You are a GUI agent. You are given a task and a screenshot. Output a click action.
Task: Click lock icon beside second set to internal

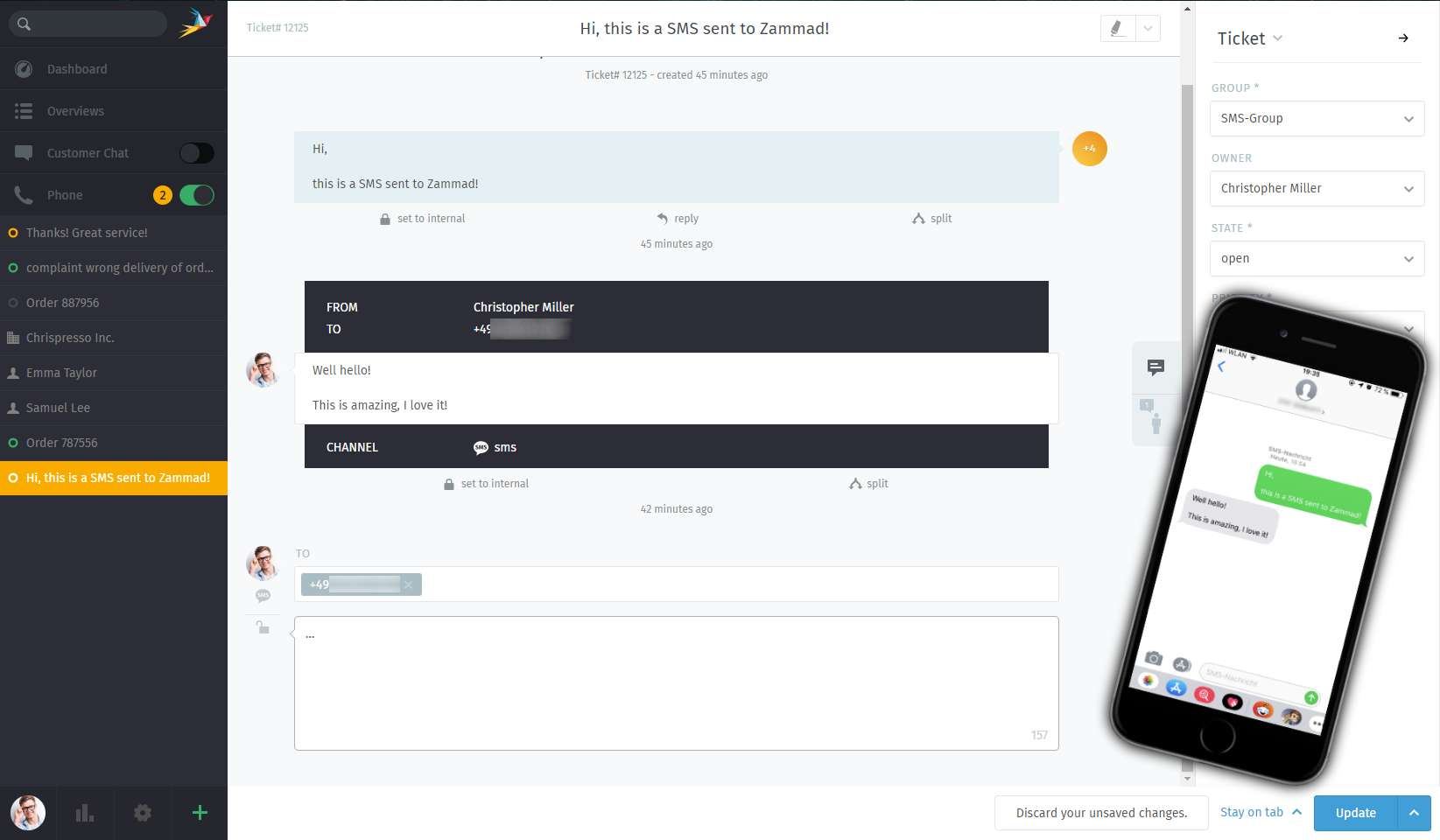[449, 484]
